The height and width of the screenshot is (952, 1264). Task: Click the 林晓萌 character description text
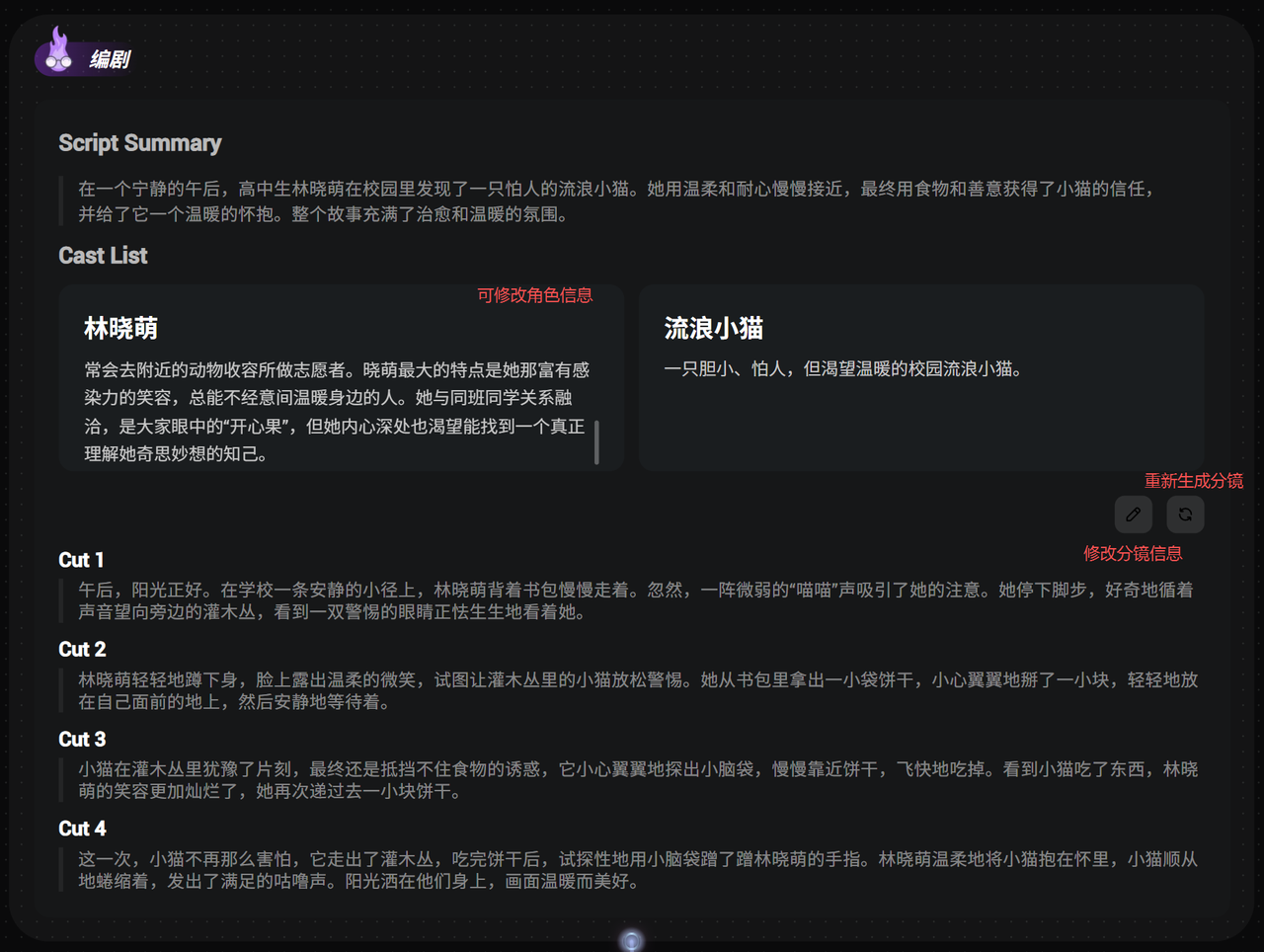[x=336, y=412]
